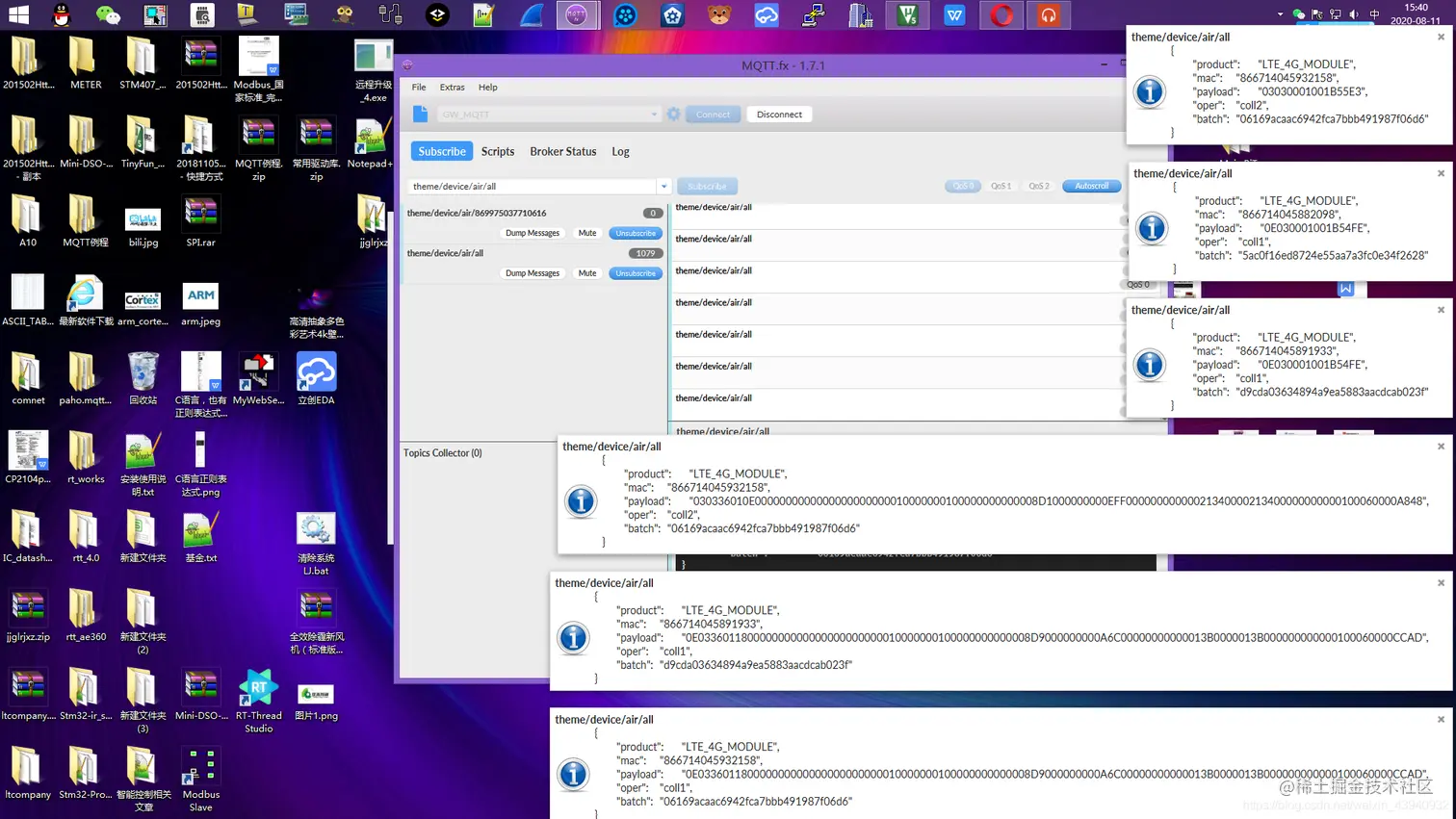
Task: Switch to the Broker Status tab
Action: point(563,151)
